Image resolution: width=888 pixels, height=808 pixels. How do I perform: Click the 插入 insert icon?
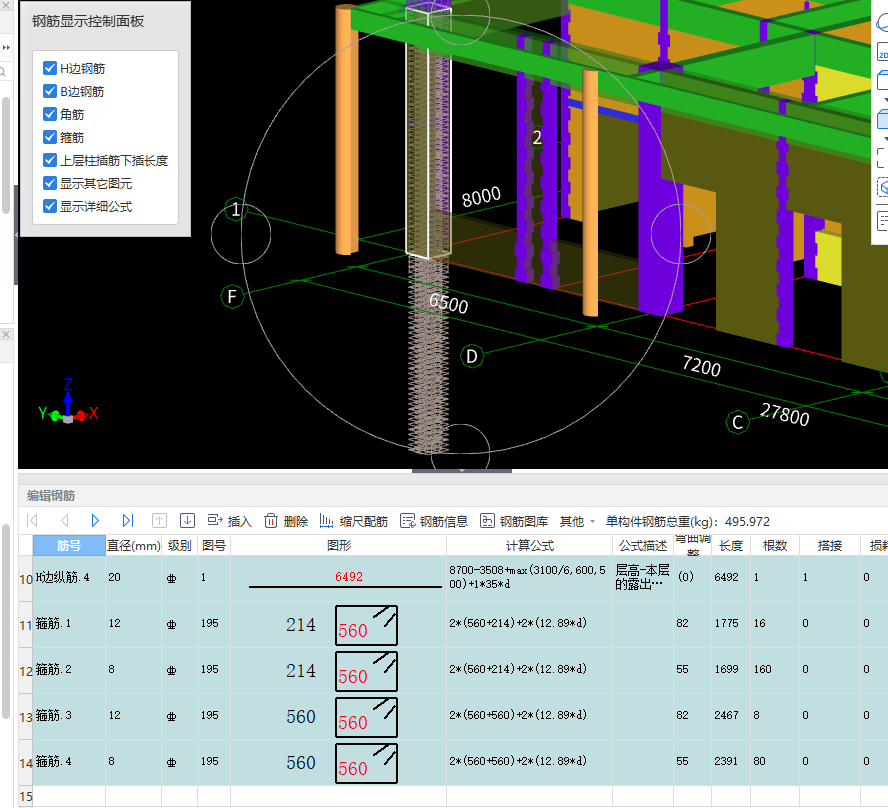pos(215,520)
